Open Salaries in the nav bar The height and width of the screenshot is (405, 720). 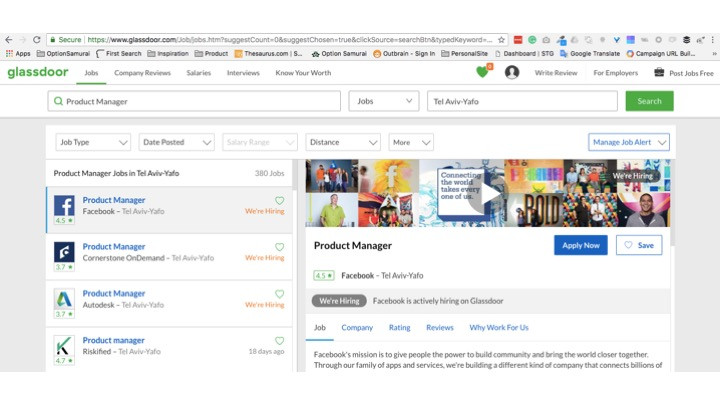pos(198,73)
